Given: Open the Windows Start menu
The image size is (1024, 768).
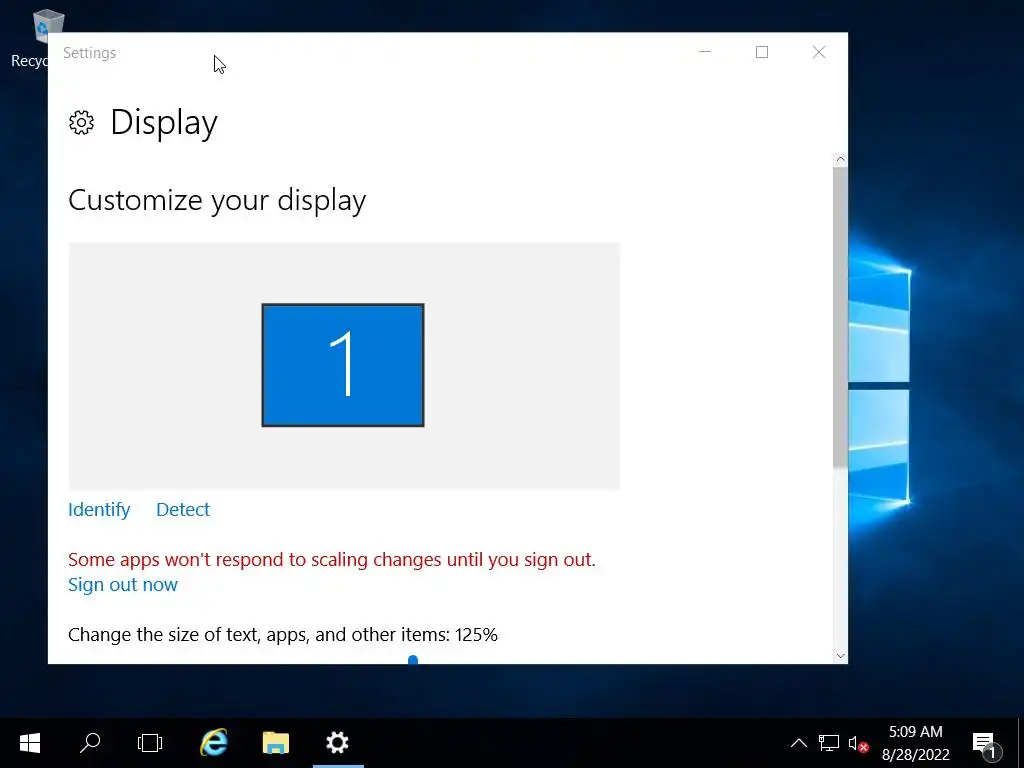Looking at the screenshot, I should tap(30, 743).
